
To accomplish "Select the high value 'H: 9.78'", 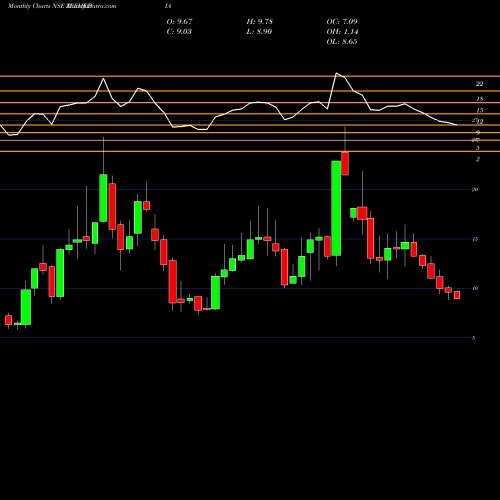I will click(x=259, y=22).
